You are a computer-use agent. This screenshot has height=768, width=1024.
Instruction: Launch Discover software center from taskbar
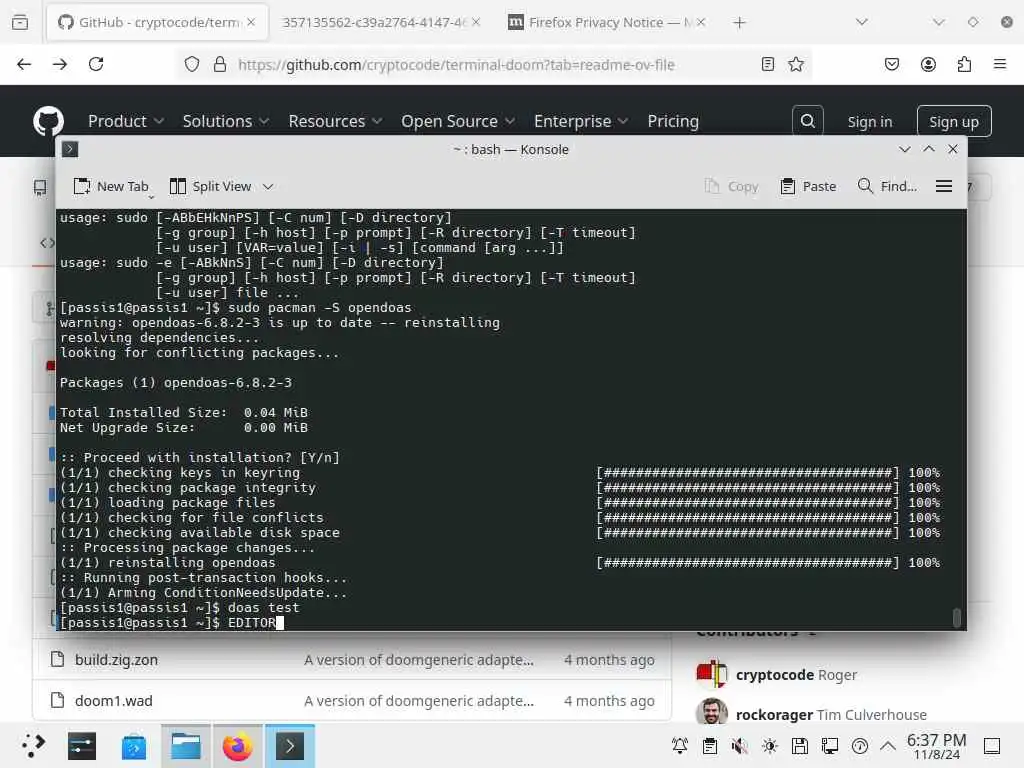pyautogui.click(x=134, y=746)
